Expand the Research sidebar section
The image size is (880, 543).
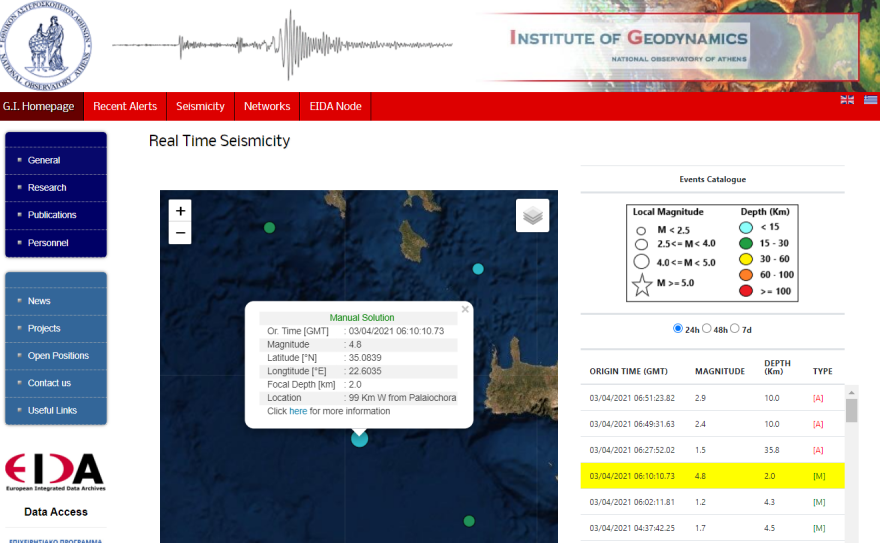47,187
